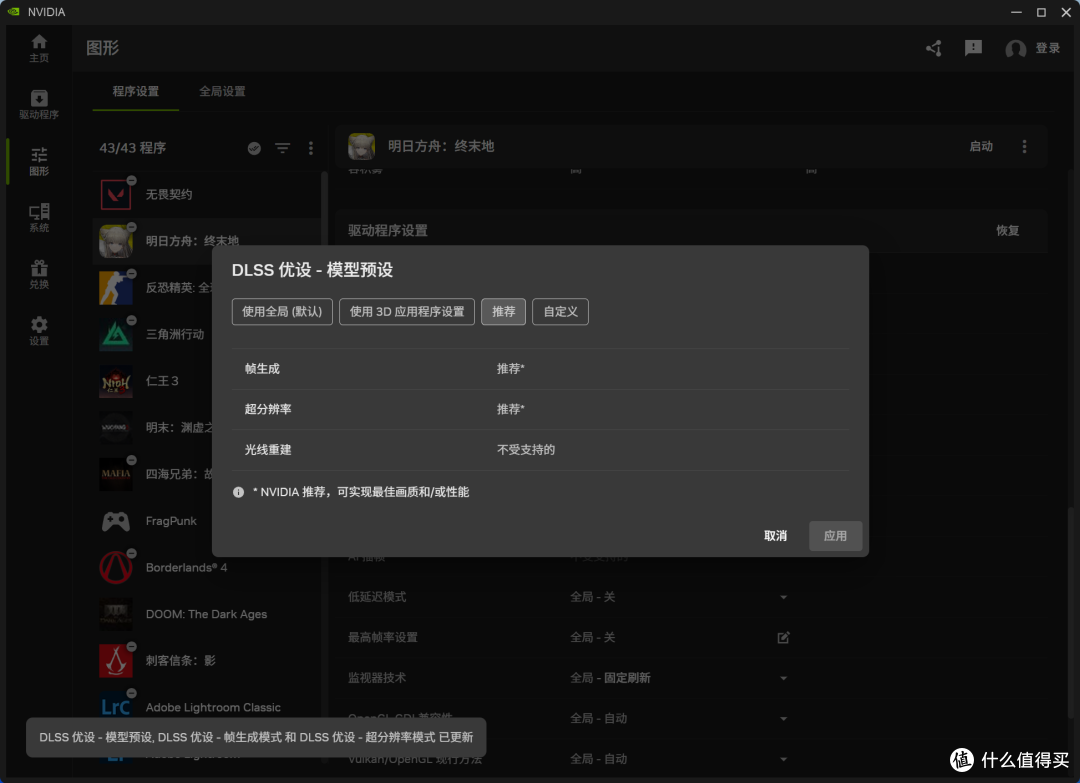This screenshot has width=1080, height=783.
Task: Select the Adobe Lightroom Classic icon
Action: point(116,707)
